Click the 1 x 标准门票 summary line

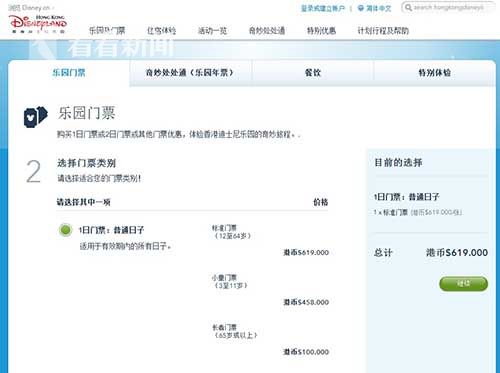pyautogui.click(x=418, y=212)
